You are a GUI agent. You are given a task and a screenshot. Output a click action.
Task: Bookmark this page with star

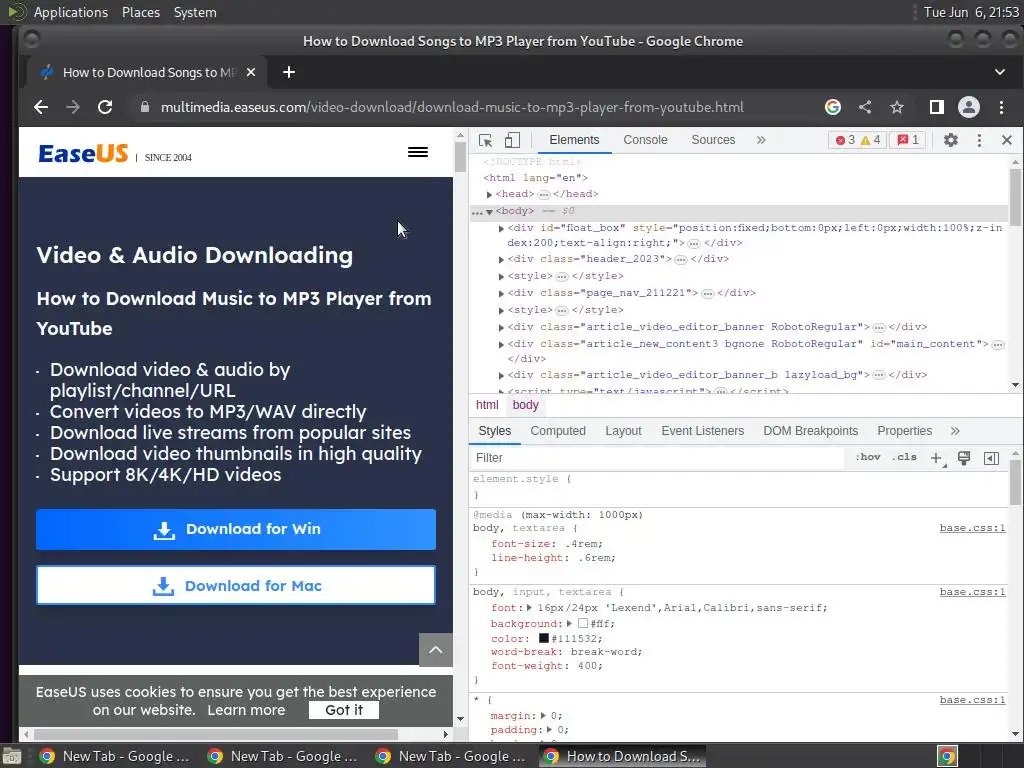coord(897,107)
